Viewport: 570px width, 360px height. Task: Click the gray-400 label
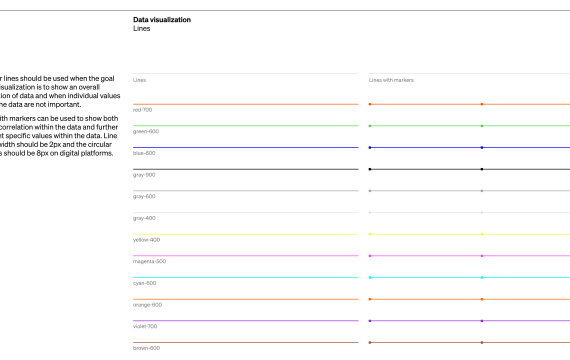(x=144, y=218)
